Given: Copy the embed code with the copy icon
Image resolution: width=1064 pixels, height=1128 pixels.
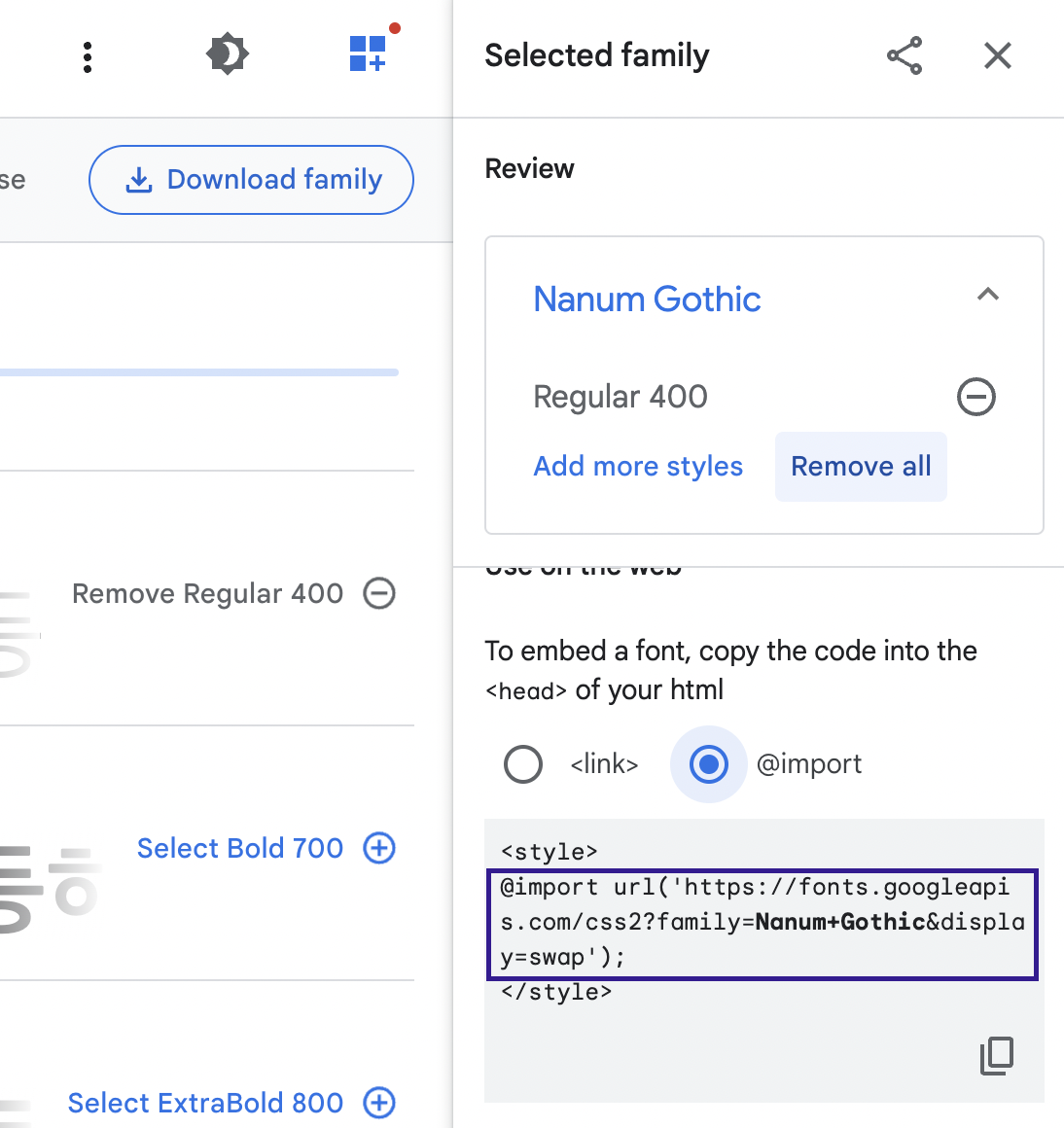Looking at the screenshot, I should (x=997, y=1056).
